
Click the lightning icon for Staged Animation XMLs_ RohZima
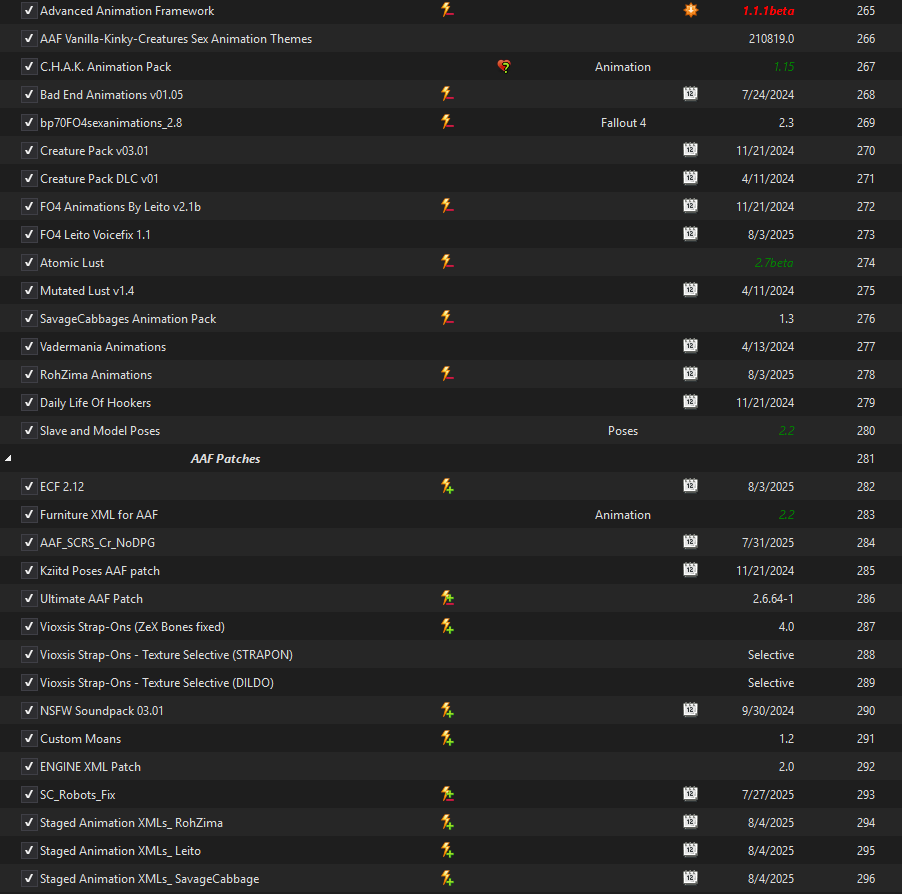447,822
